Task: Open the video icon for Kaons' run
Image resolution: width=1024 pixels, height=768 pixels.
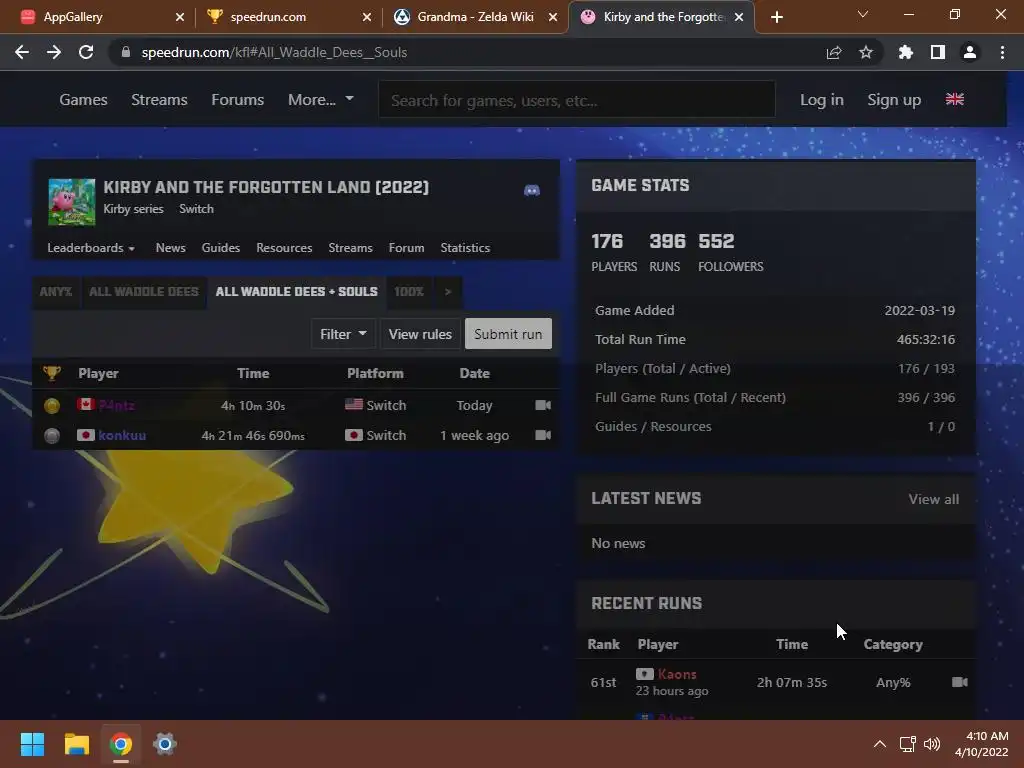Action: [x=960, y=682]
